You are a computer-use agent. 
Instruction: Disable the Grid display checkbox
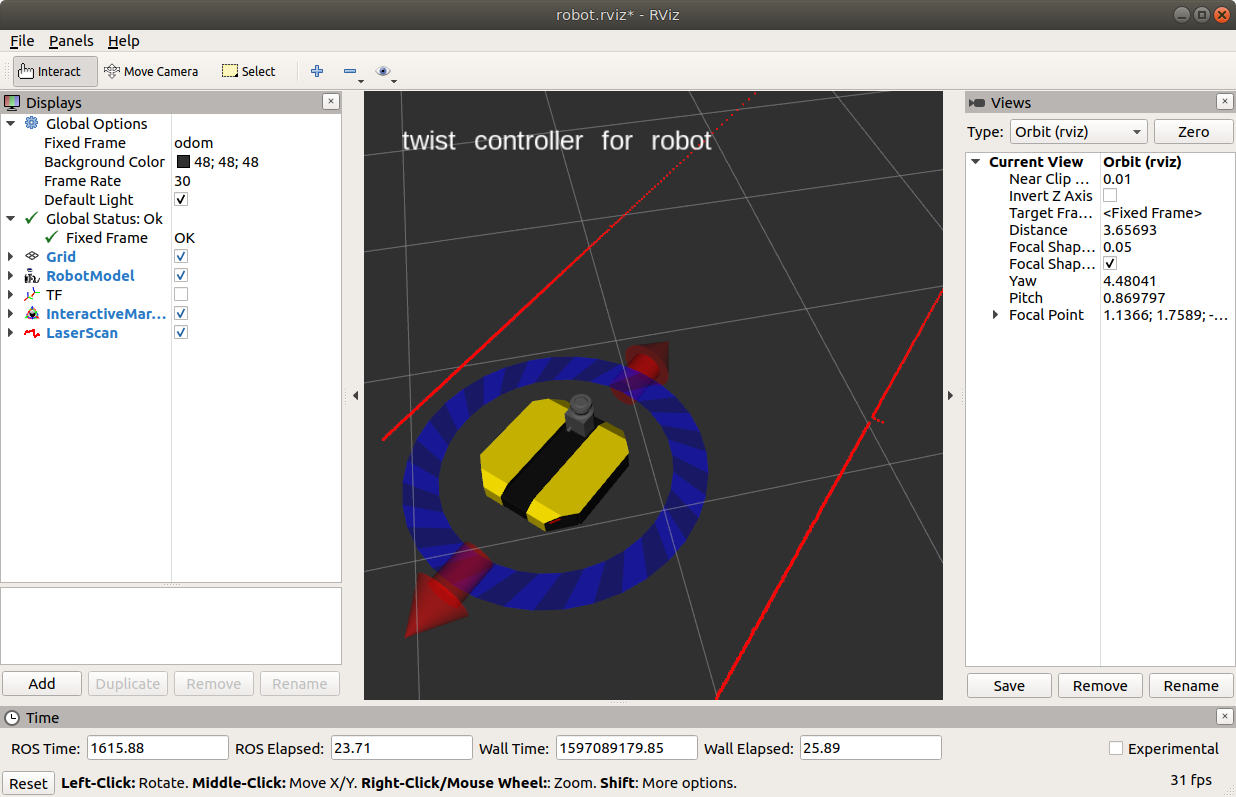click(181, 256)
